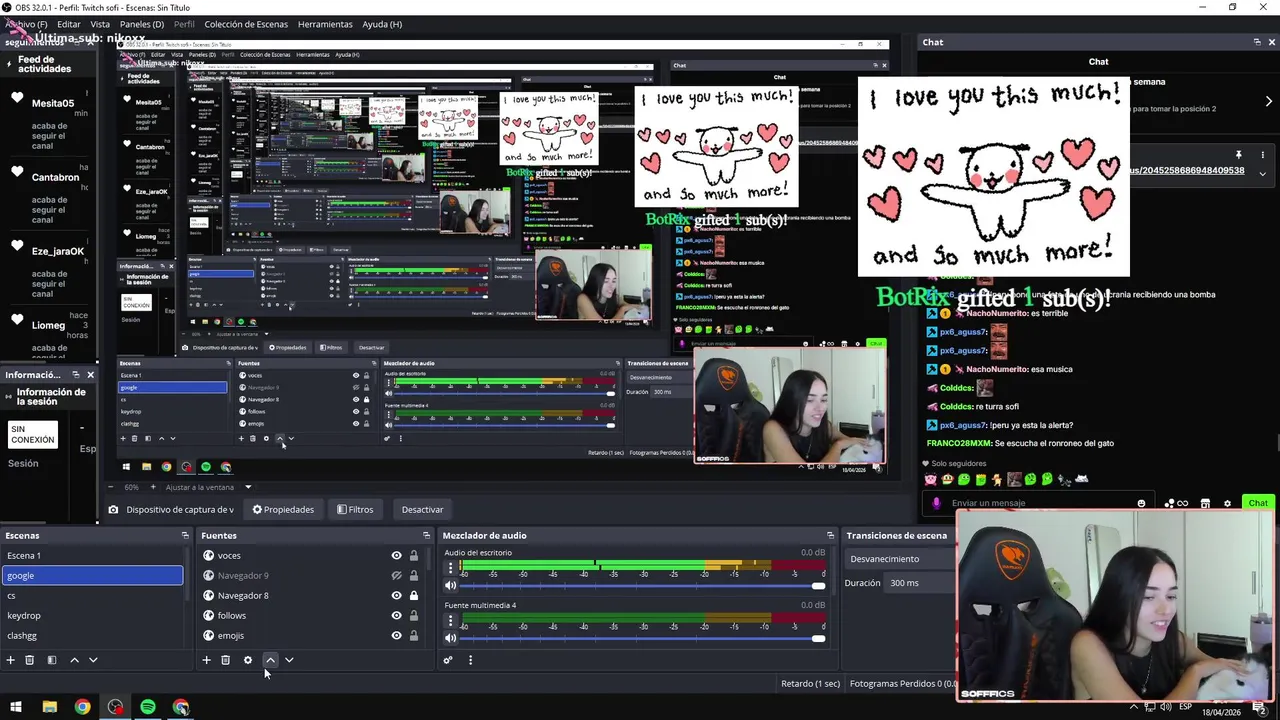
Task: Move scene up in Escenas toolbar
Action: point(74,660)
